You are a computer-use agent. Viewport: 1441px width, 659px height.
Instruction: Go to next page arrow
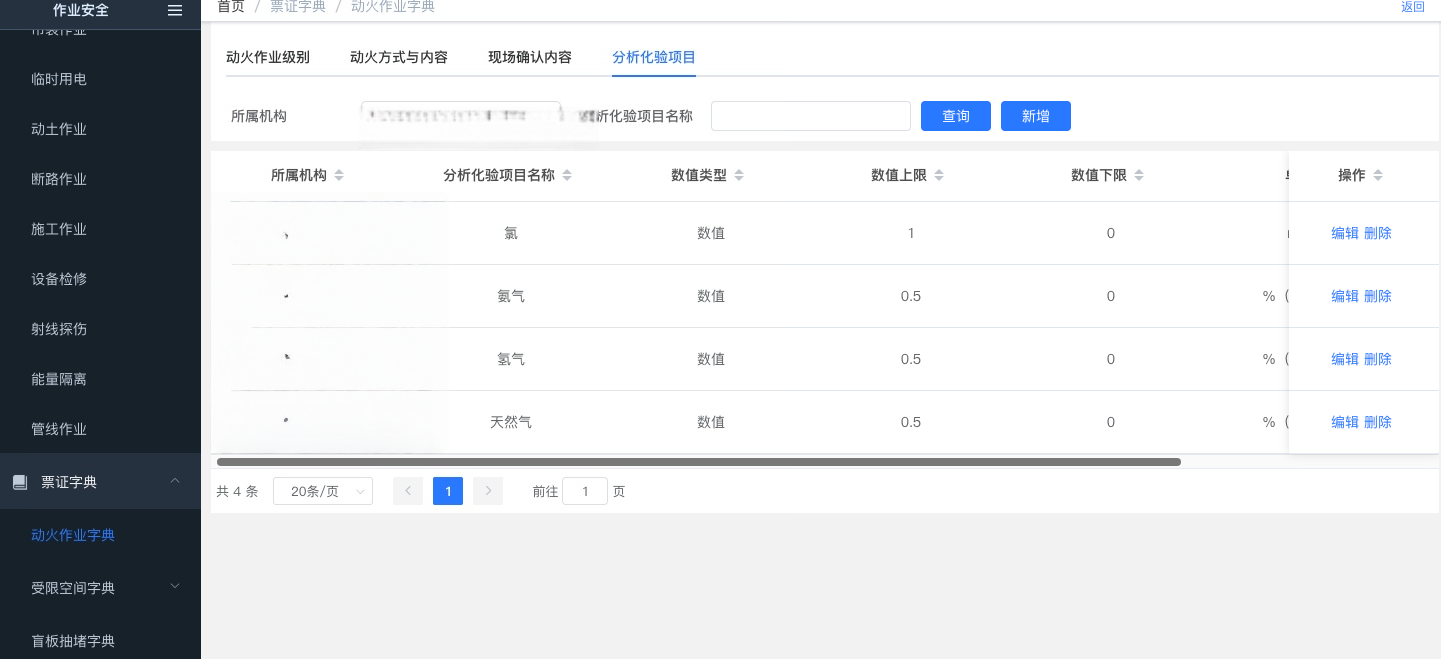coord(488,491)
